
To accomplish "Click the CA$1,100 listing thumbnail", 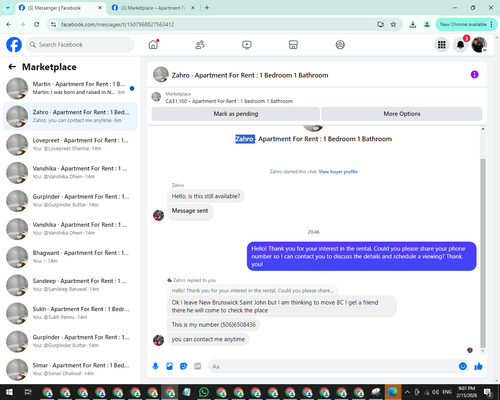I will click(x=156, y=97).
